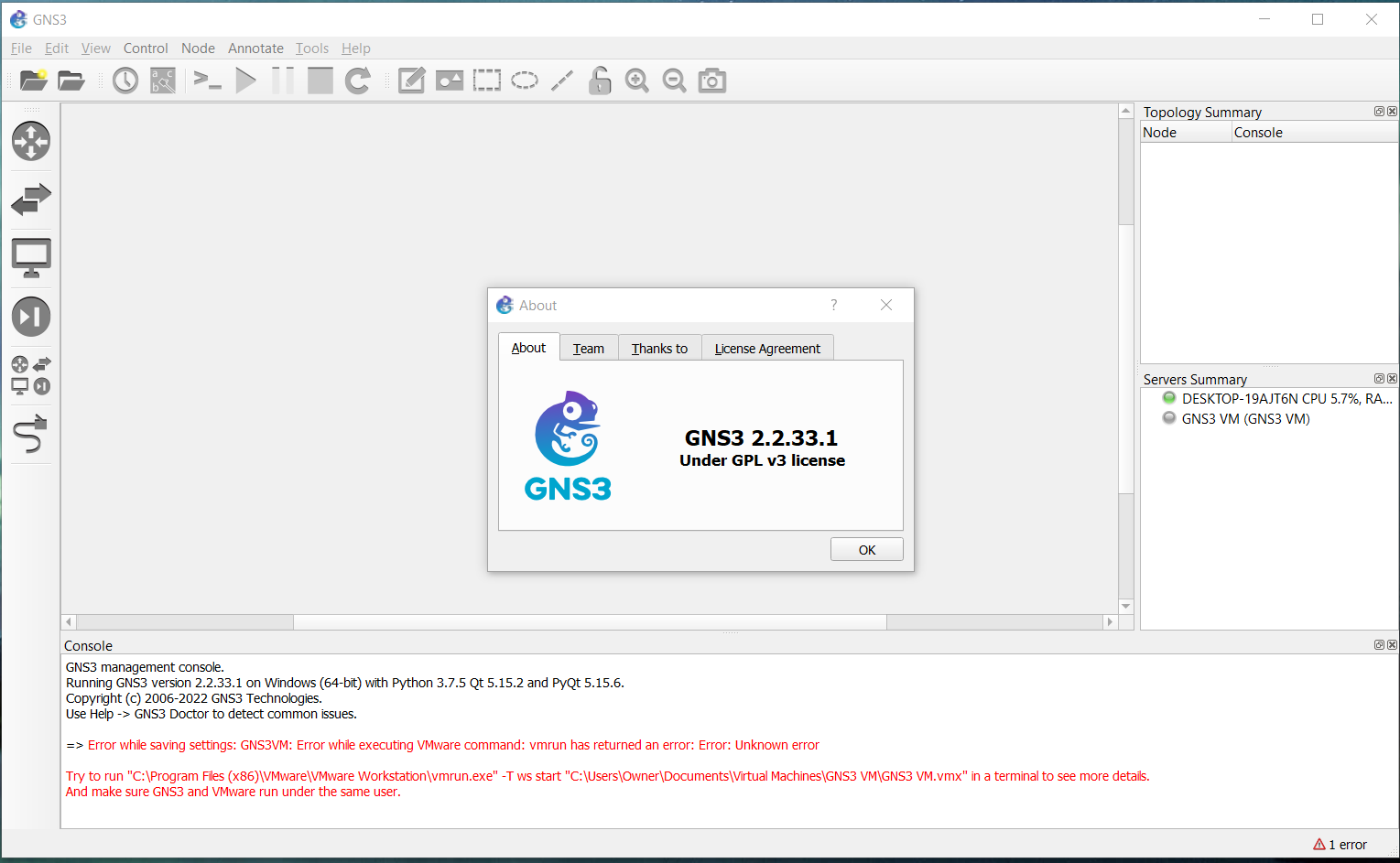The height and width of the screenshot is (863, 1400).
Task: Stop all nodes using the stop icon
Action: coord(320,81)
